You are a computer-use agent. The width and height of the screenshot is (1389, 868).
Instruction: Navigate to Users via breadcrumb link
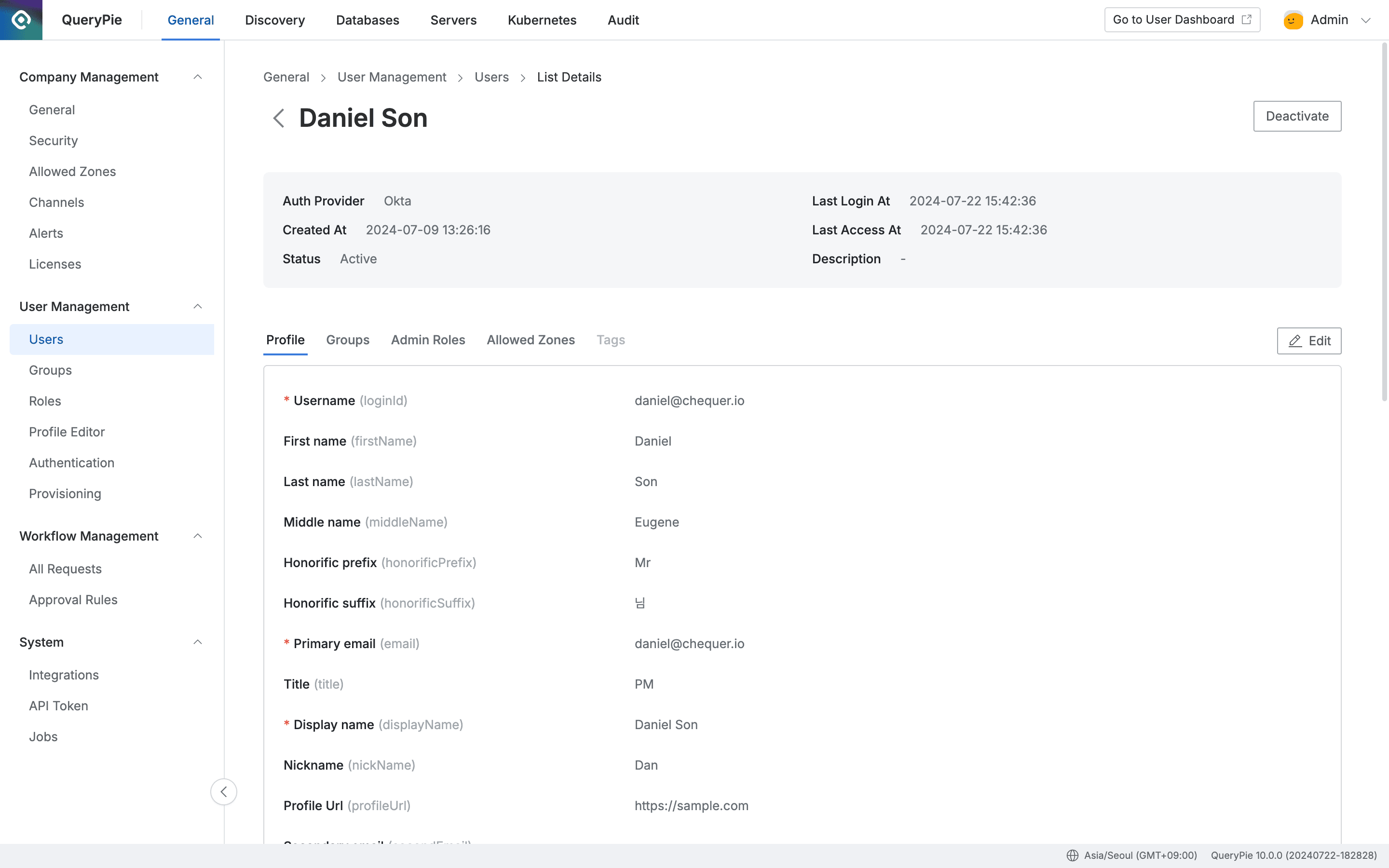(491, 77)
